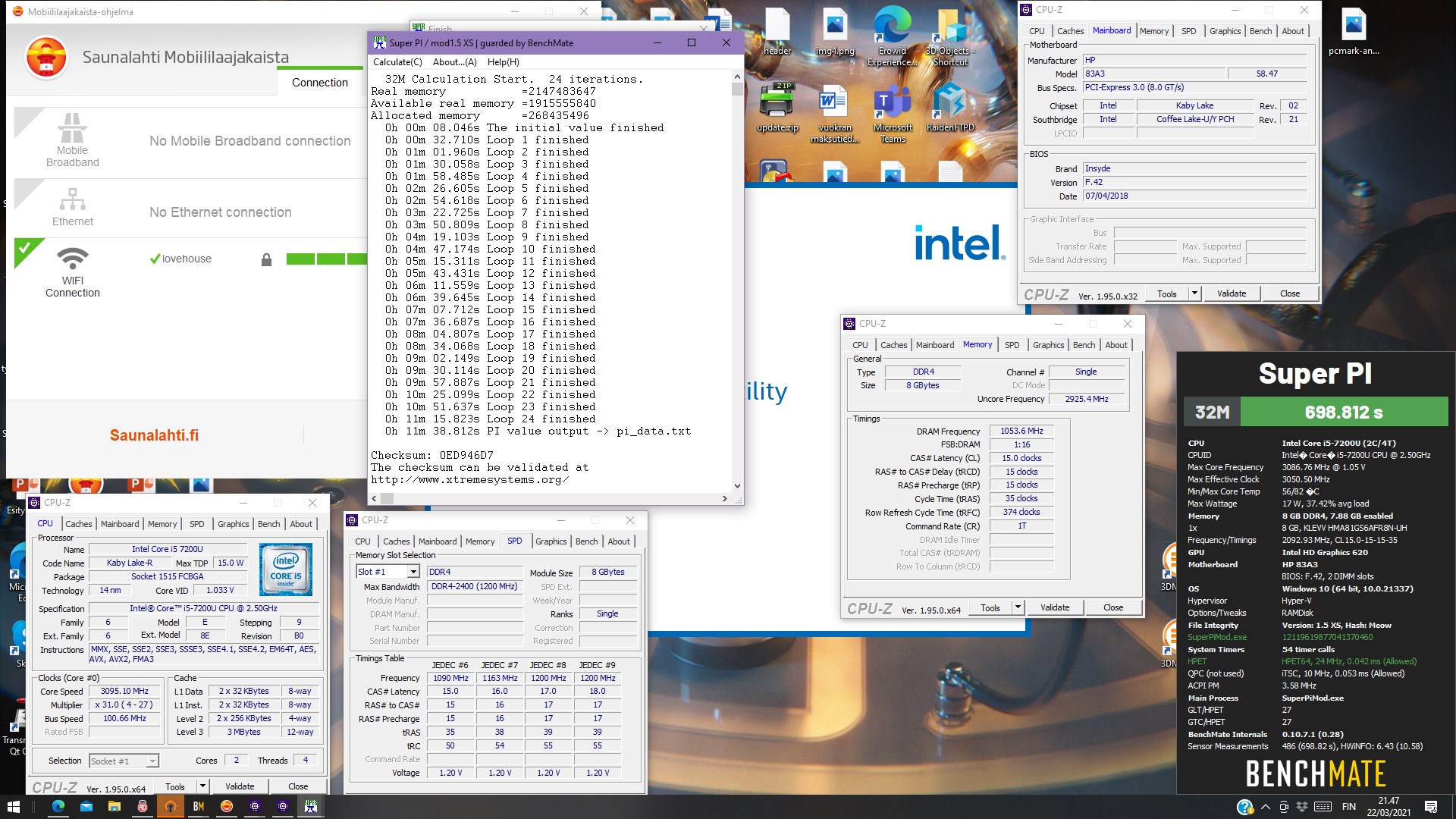Click Close button in CPU-Z CPU window
Screen dimensions: 1456x819
click(x=298, y=786)
